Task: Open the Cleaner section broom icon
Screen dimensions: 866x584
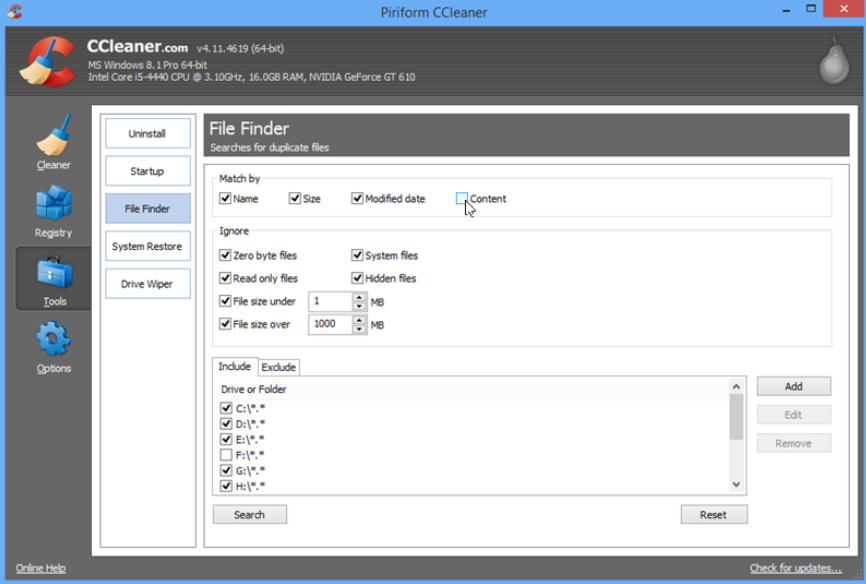Action: [x=54, y=135]
